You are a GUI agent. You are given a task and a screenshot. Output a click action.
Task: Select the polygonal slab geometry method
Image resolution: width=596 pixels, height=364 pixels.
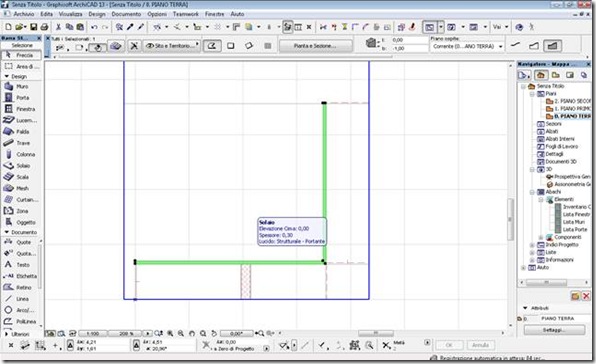[212, 46]
